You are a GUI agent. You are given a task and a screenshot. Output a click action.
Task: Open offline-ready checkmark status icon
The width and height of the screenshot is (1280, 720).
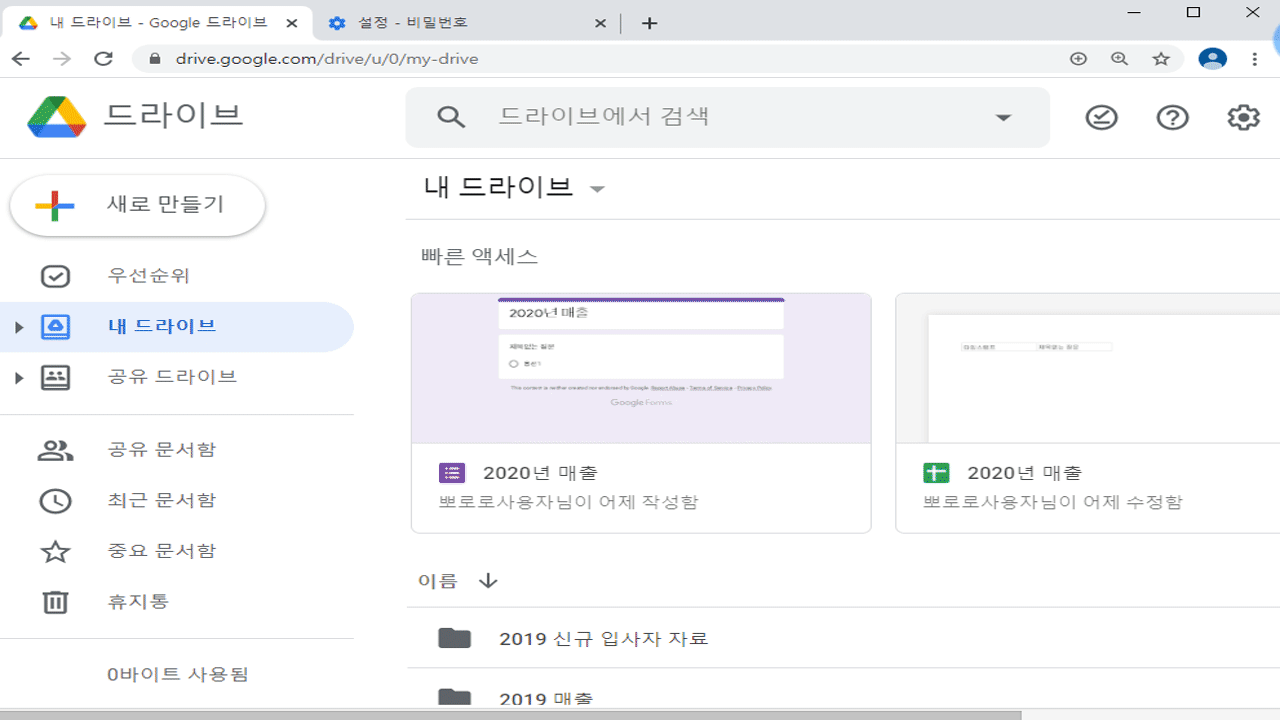pos(1101,118)
